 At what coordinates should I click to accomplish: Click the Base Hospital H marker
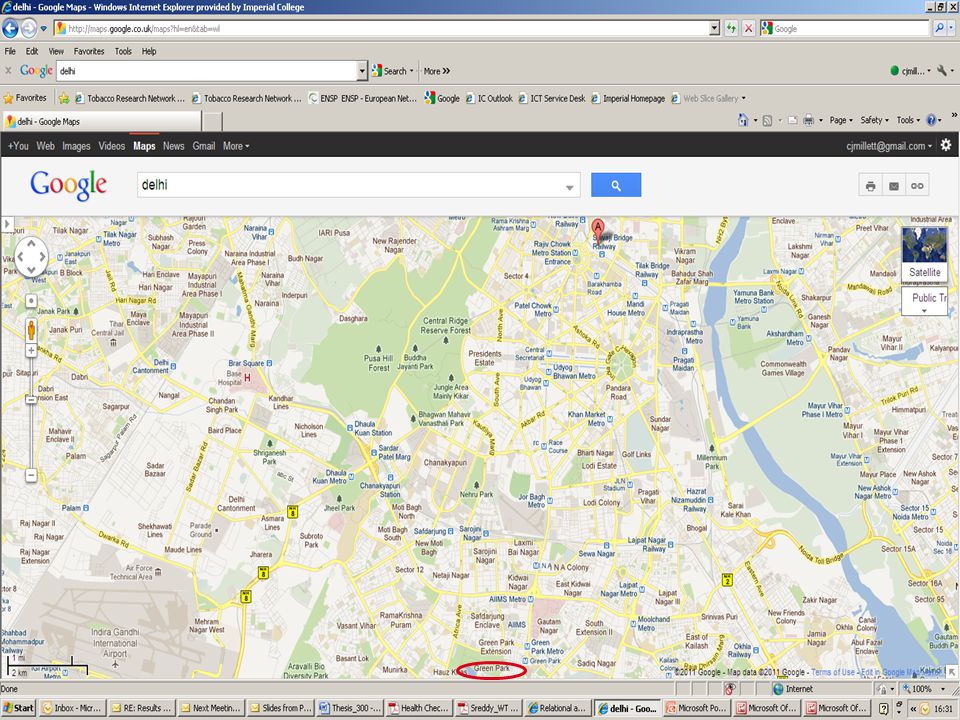(247, 378)
